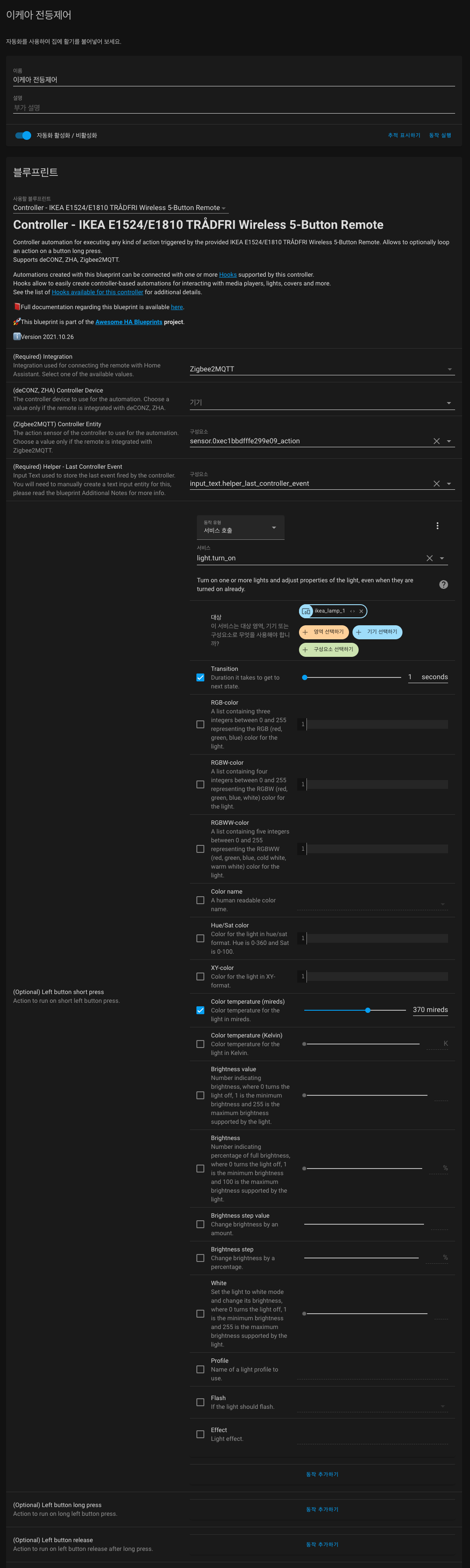Click the 영역 선택하기 chip
470x1568 pixels.
point(323,632)
